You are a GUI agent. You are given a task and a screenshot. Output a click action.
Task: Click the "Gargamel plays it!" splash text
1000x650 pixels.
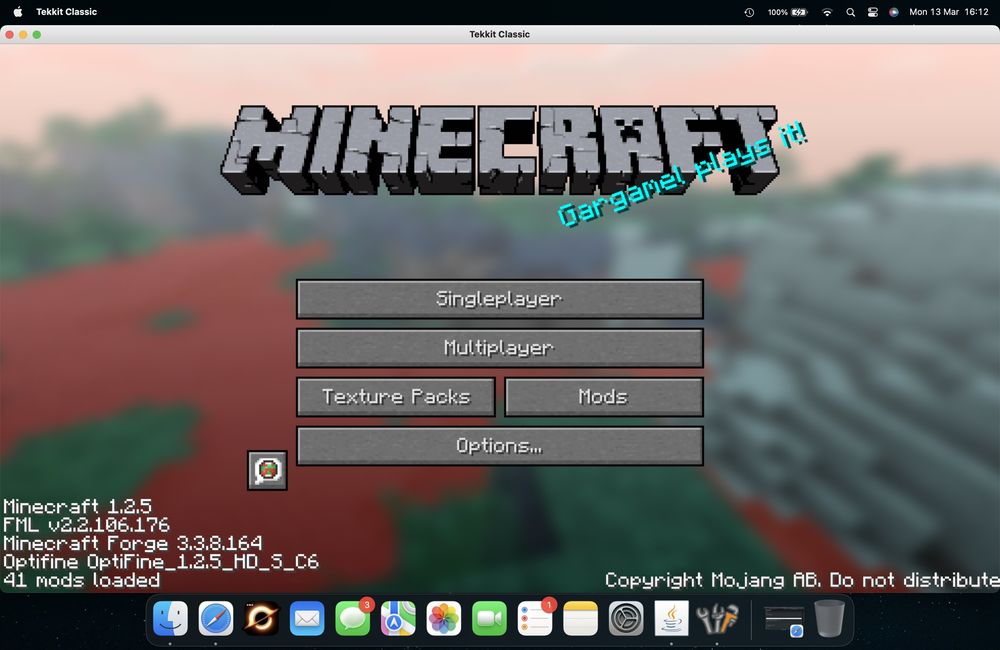682,174
